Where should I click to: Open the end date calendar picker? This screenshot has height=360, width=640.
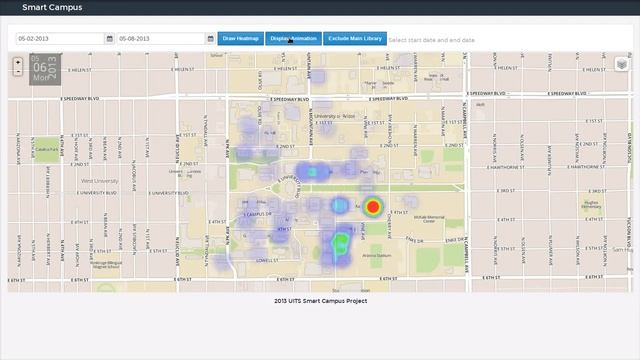click(210, 39)
